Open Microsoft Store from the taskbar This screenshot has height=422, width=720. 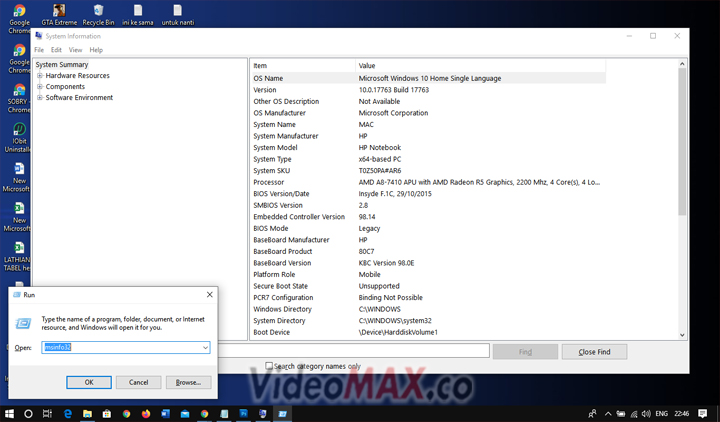tap(107, 414)
